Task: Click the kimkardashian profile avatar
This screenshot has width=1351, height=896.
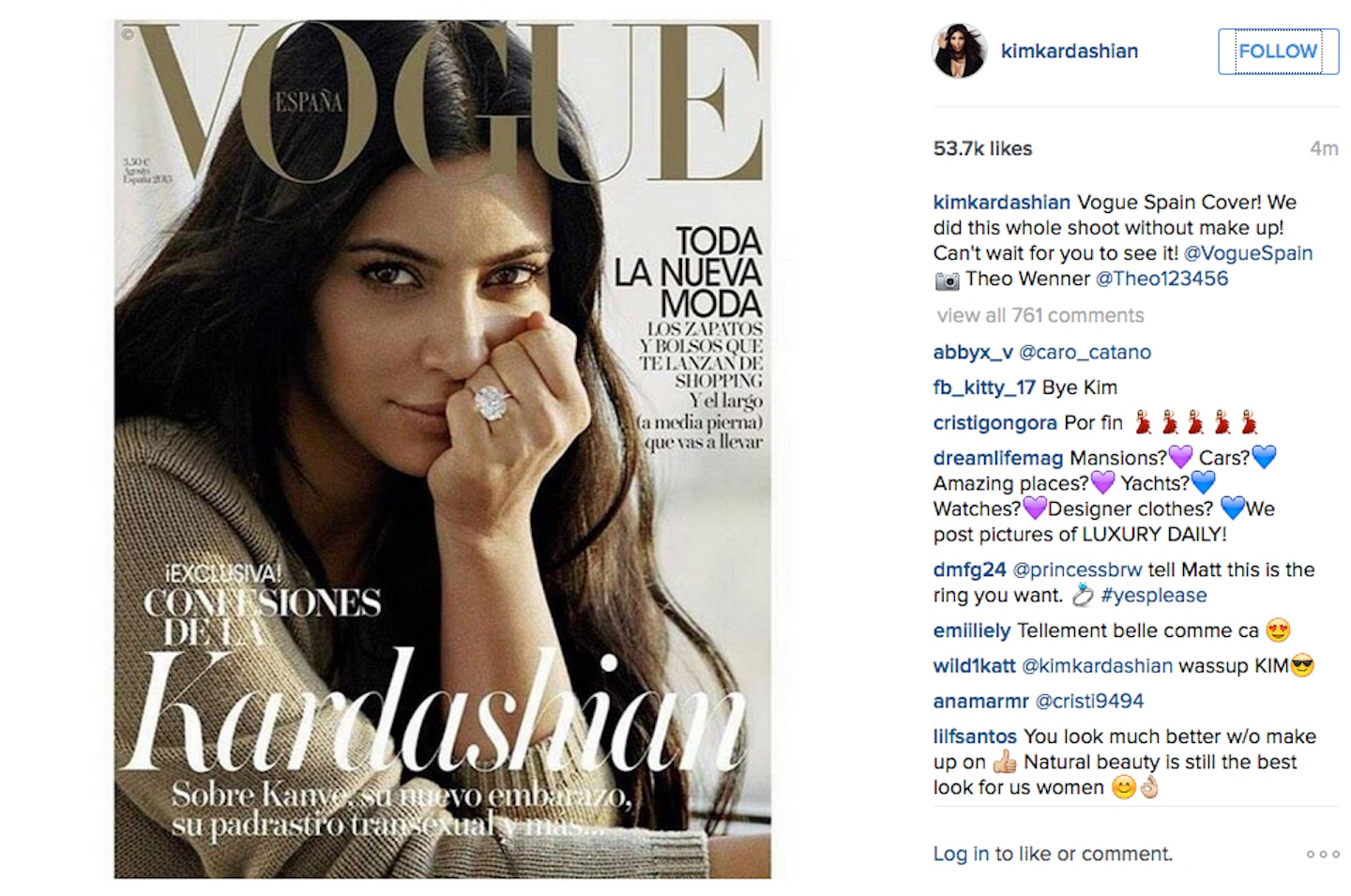Action: point(960,51)
